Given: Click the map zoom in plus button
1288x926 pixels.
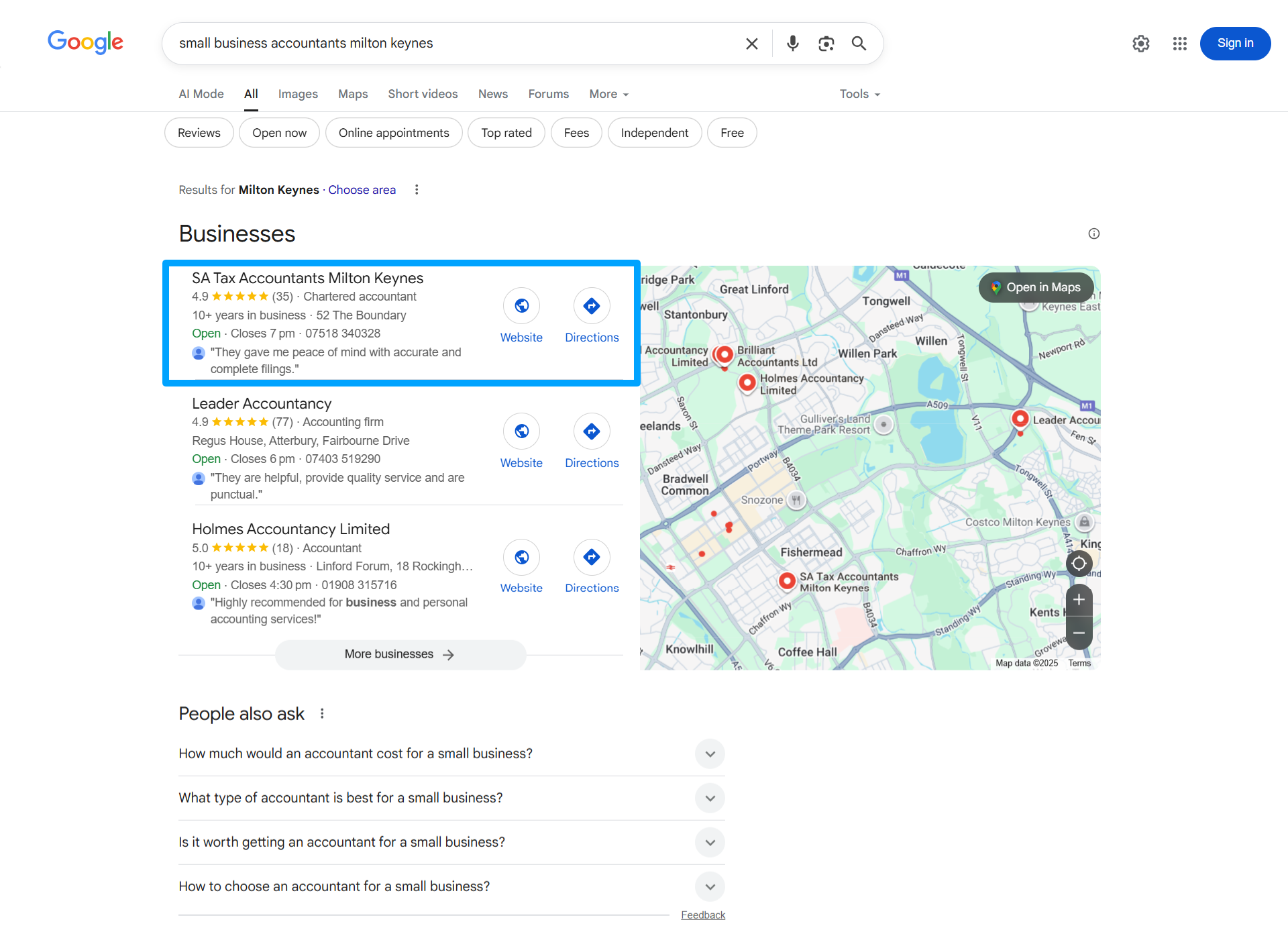Looking at the screenshot, I should (1079, 599).
